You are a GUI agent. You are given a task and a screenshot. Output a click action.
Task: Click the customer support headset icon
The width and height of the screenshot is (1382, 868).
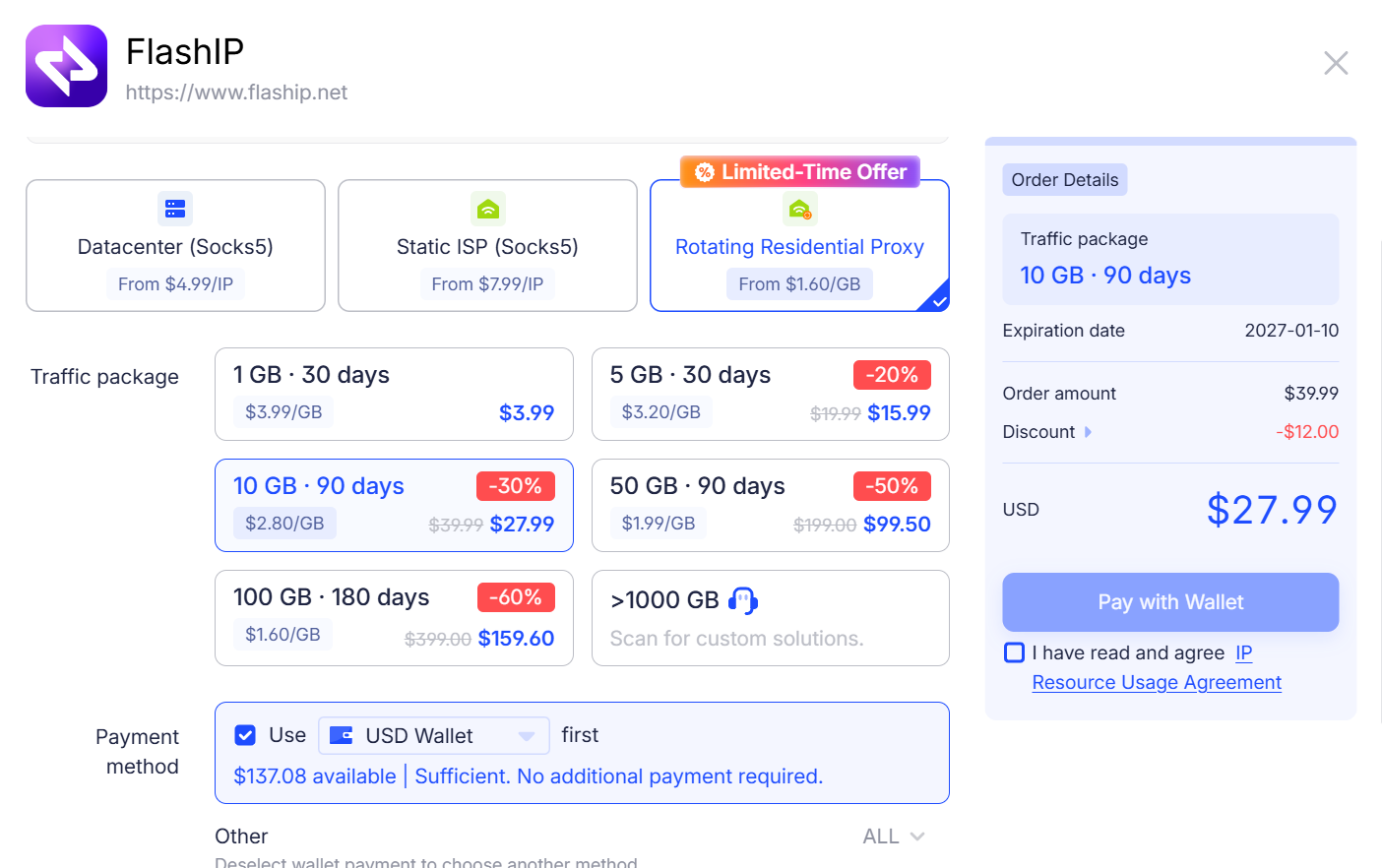(x=743, y=600)
